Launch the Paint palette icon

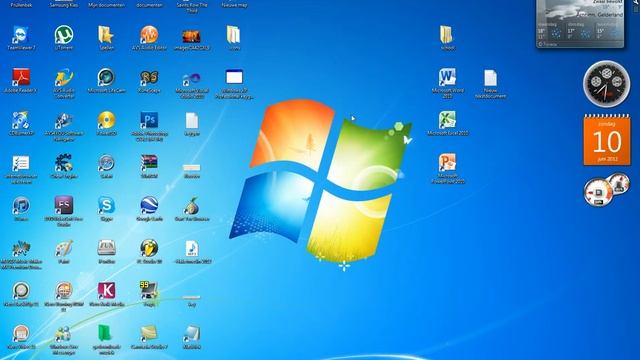[x=64, y=248]
